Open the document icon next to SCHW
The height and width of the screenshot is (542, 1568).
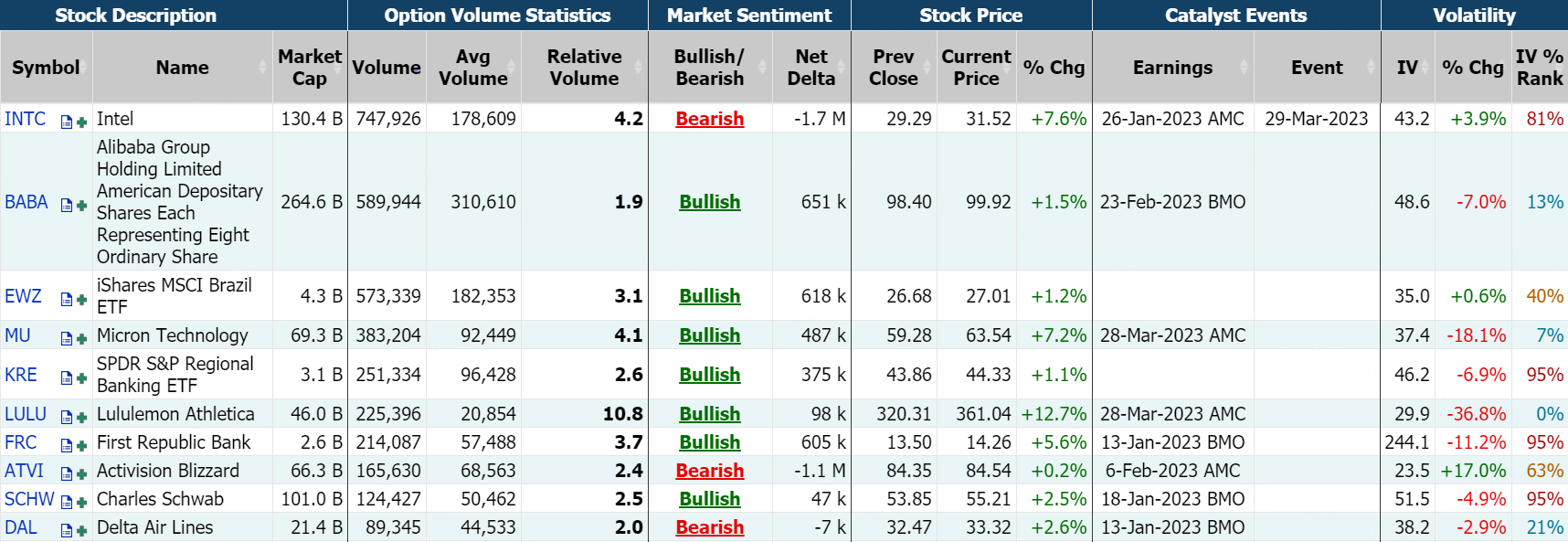pyautogui.click(x=67, y=502)
